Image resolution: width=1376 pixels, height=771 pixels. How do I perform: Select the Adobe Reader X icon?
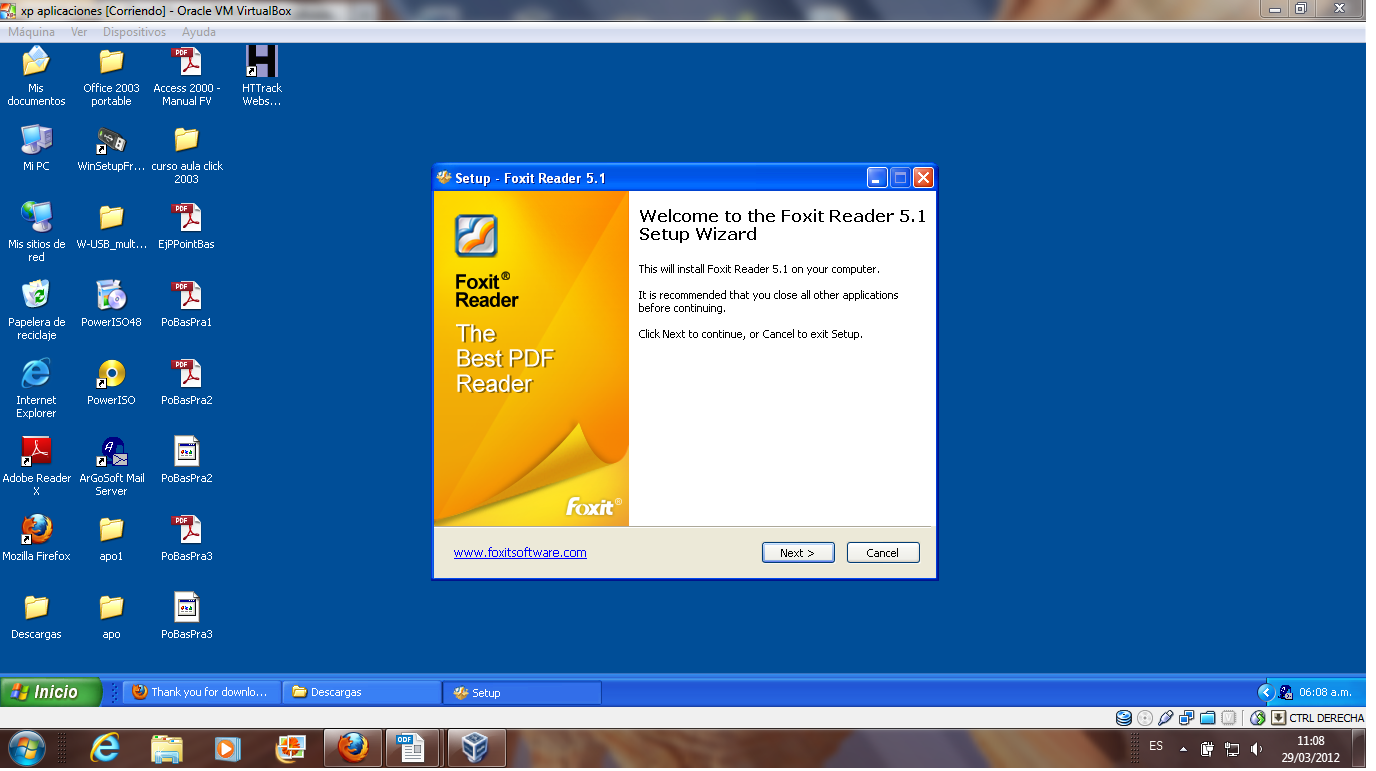36,466
